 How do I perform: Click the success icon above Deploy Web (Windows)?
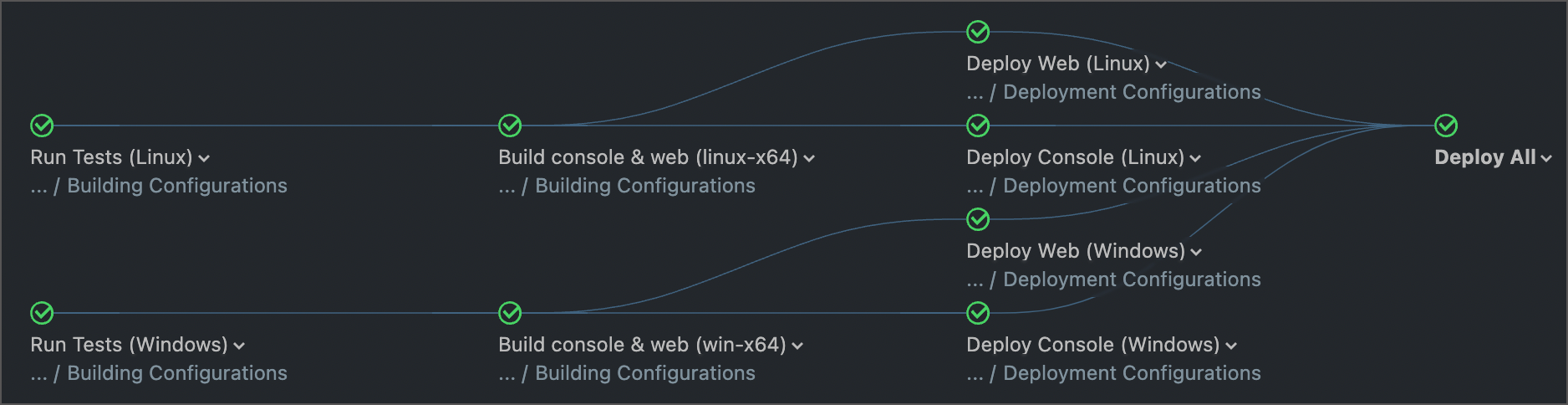click(x=978, y=219)
